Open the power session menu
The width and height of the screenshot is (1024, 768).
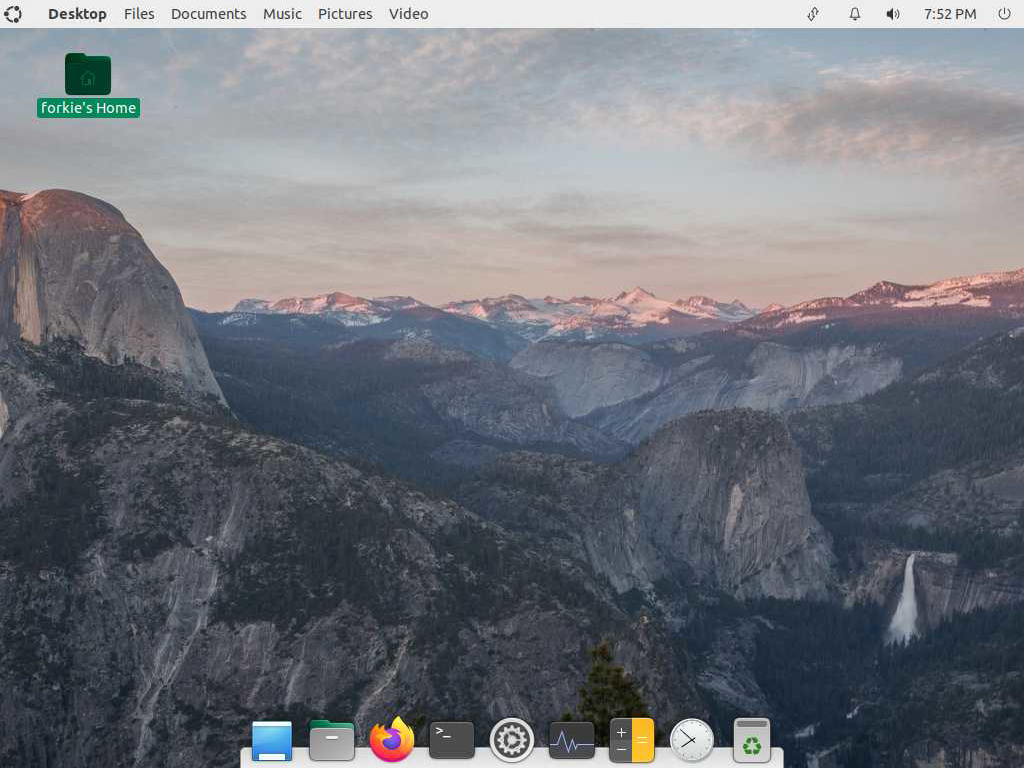[1004, 14]
